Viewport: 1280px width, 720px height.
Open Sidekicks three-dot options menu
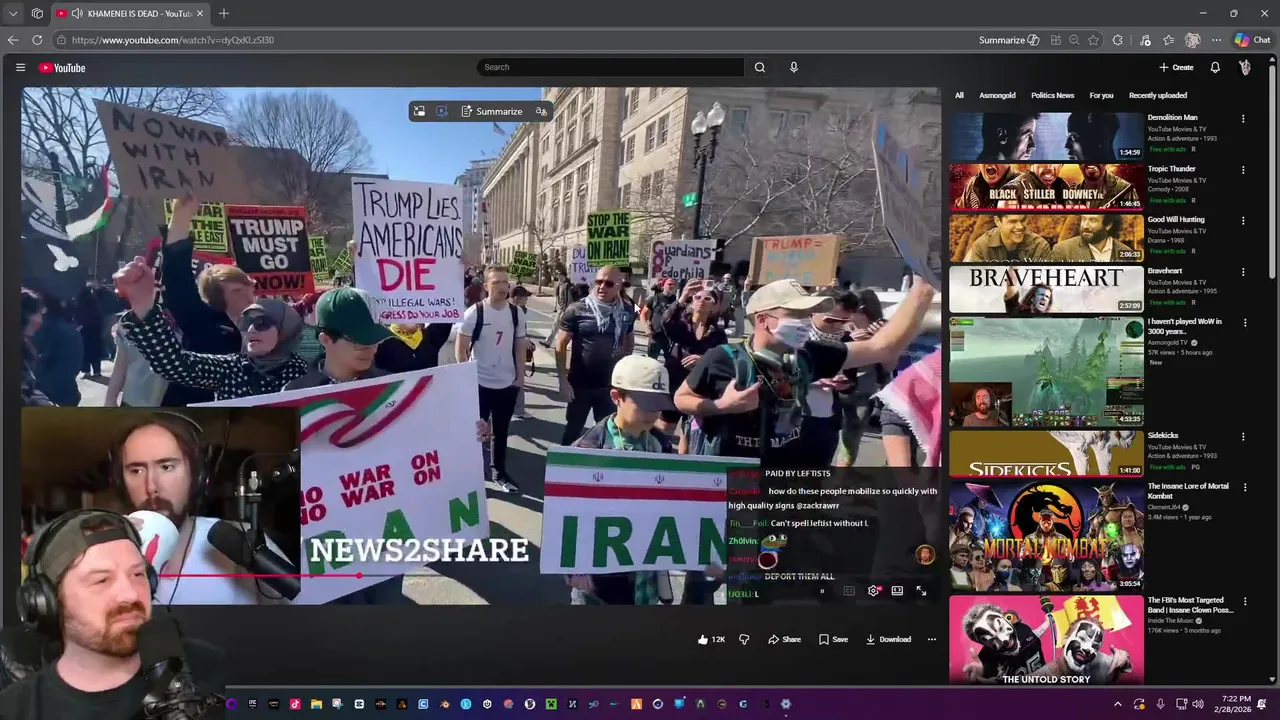point(1244,437)
